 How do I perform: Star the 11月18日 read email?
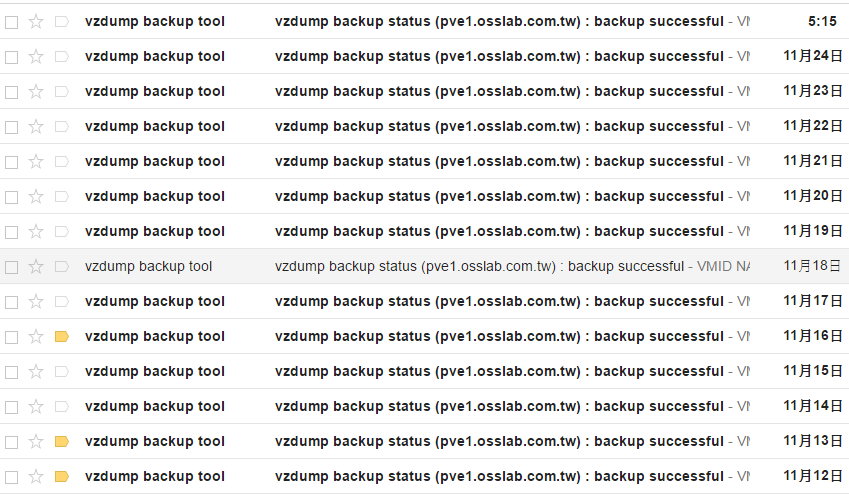tap(36, 266)
